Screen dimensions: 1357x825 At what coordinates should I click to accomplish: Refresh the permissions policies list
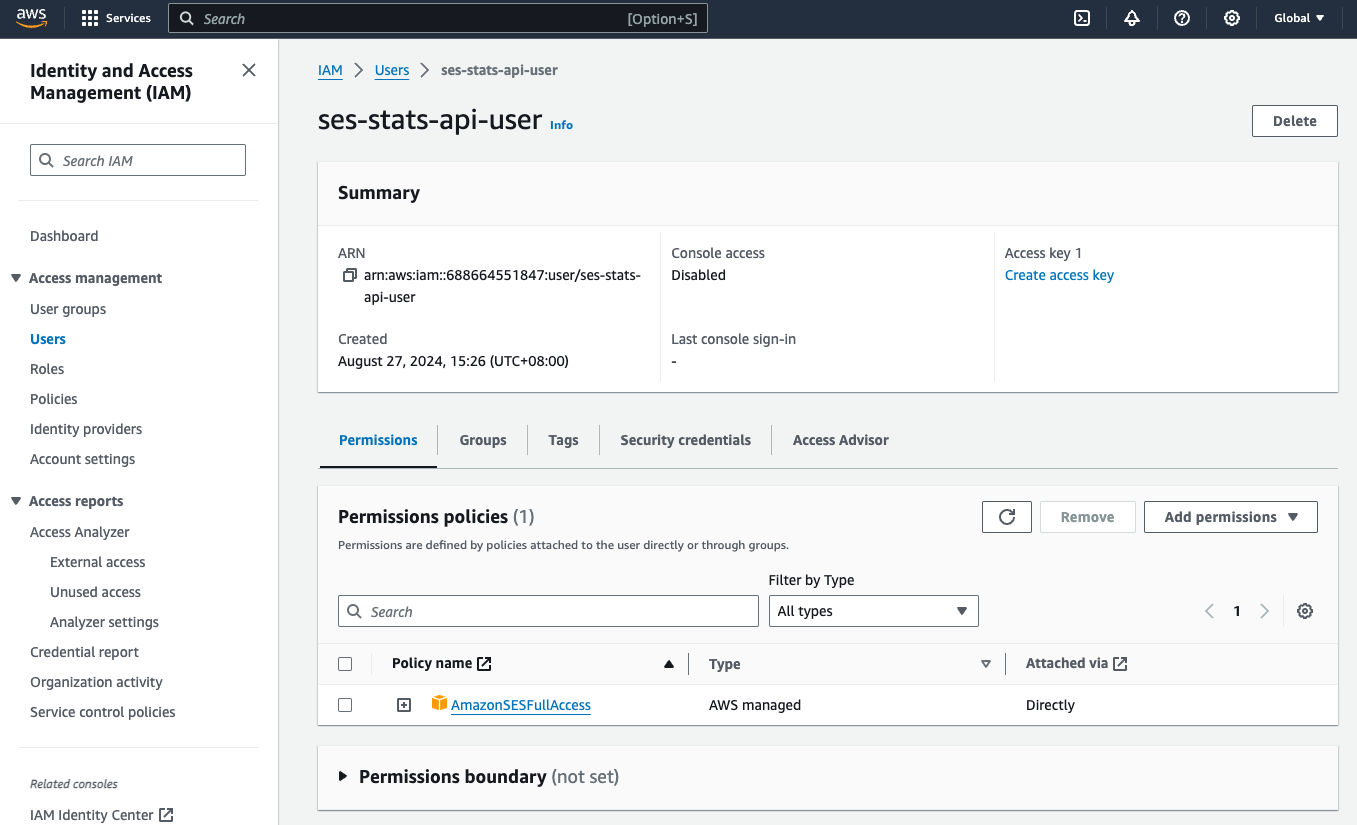click(1007, 517)
